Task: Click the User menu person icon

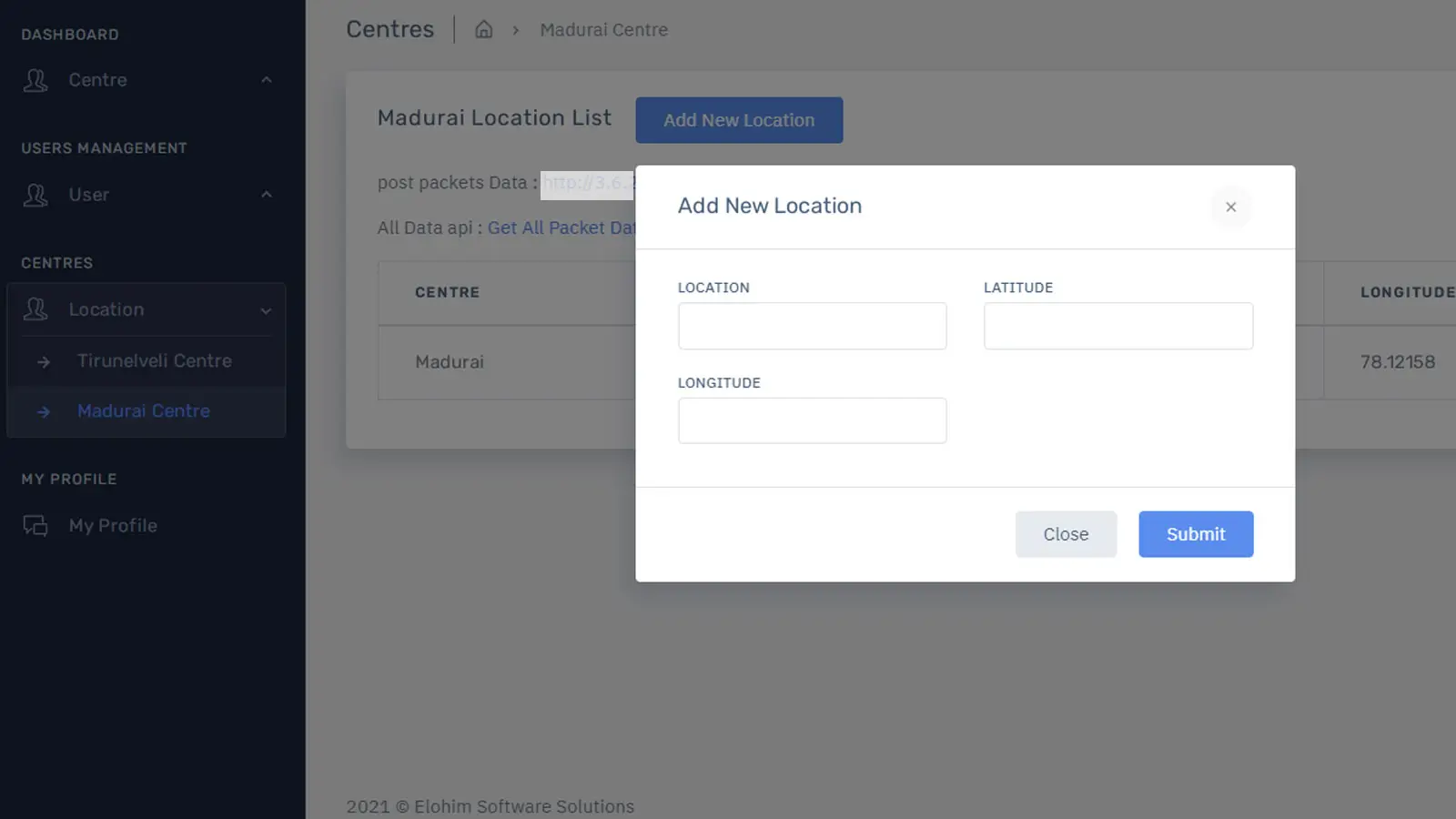Action: click(x=35, y=195)
